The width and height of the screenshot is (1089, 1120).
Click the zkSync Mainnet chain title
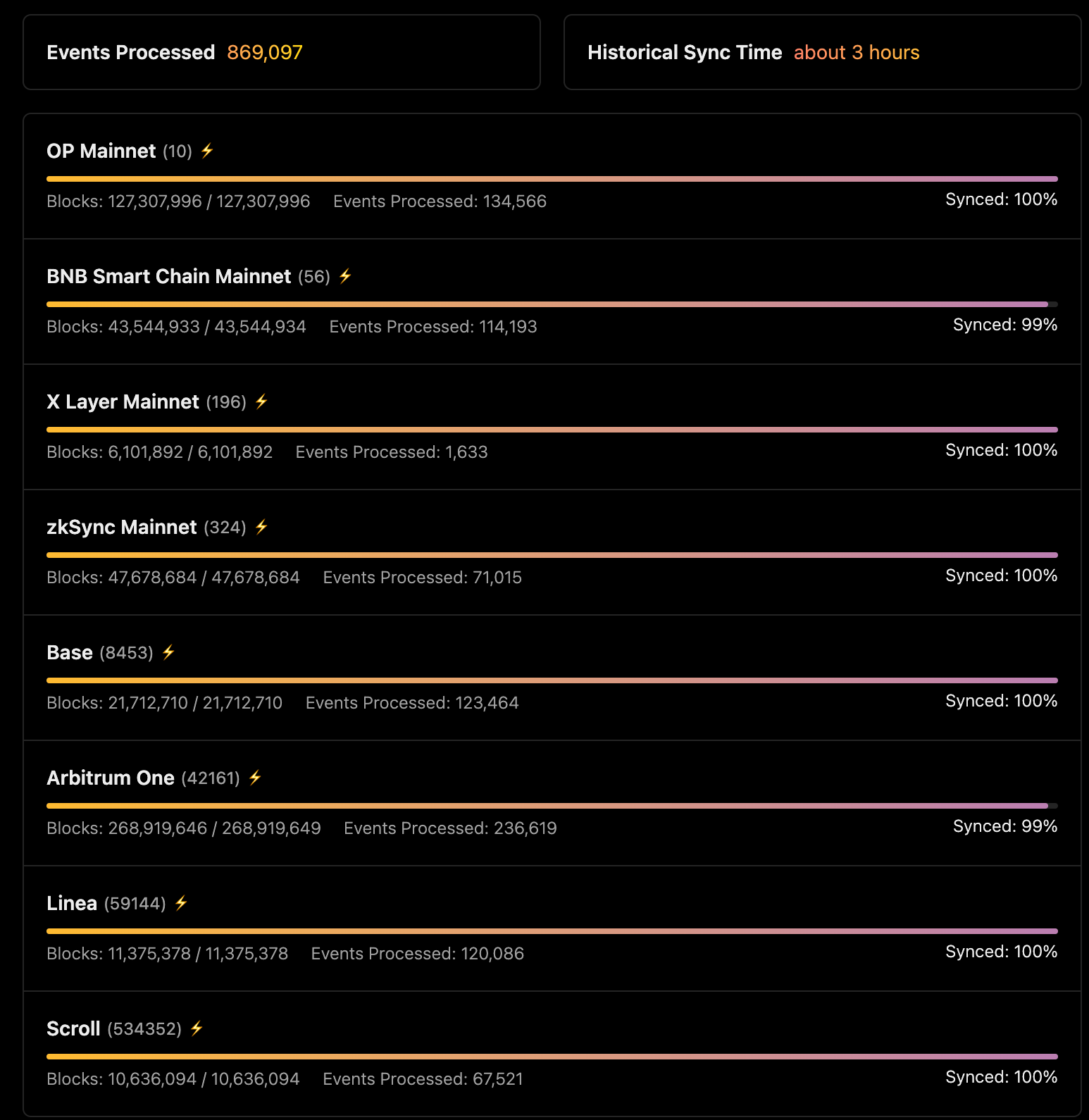pos(122,527)
